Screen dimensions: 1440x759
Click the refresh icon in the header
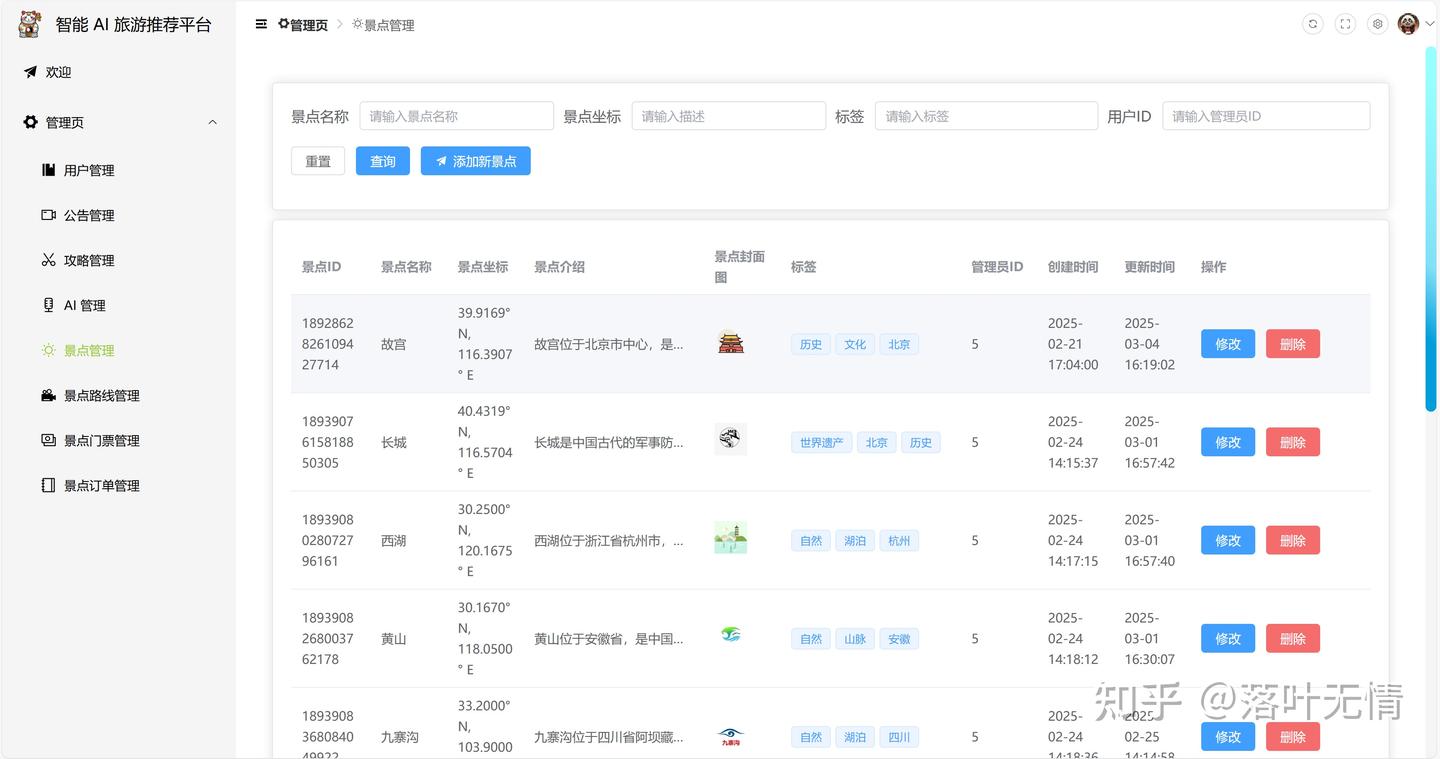[1312, 23]
